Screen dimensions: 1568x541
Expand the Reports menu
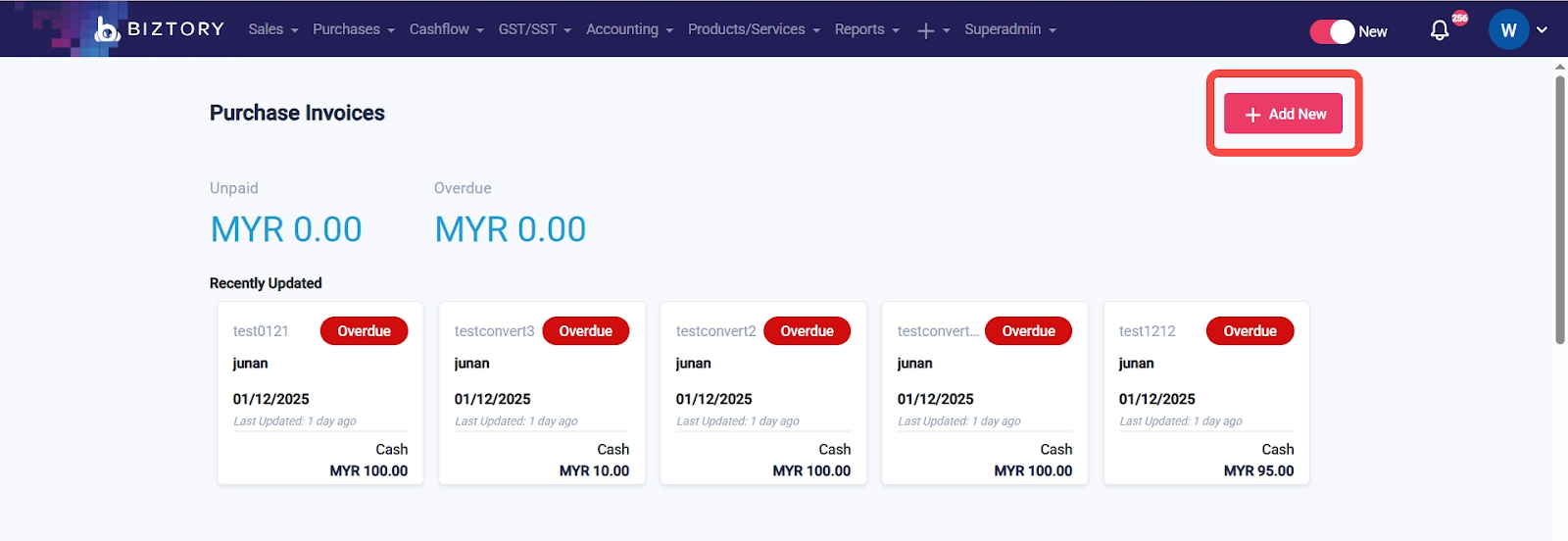tap(867, 29)
